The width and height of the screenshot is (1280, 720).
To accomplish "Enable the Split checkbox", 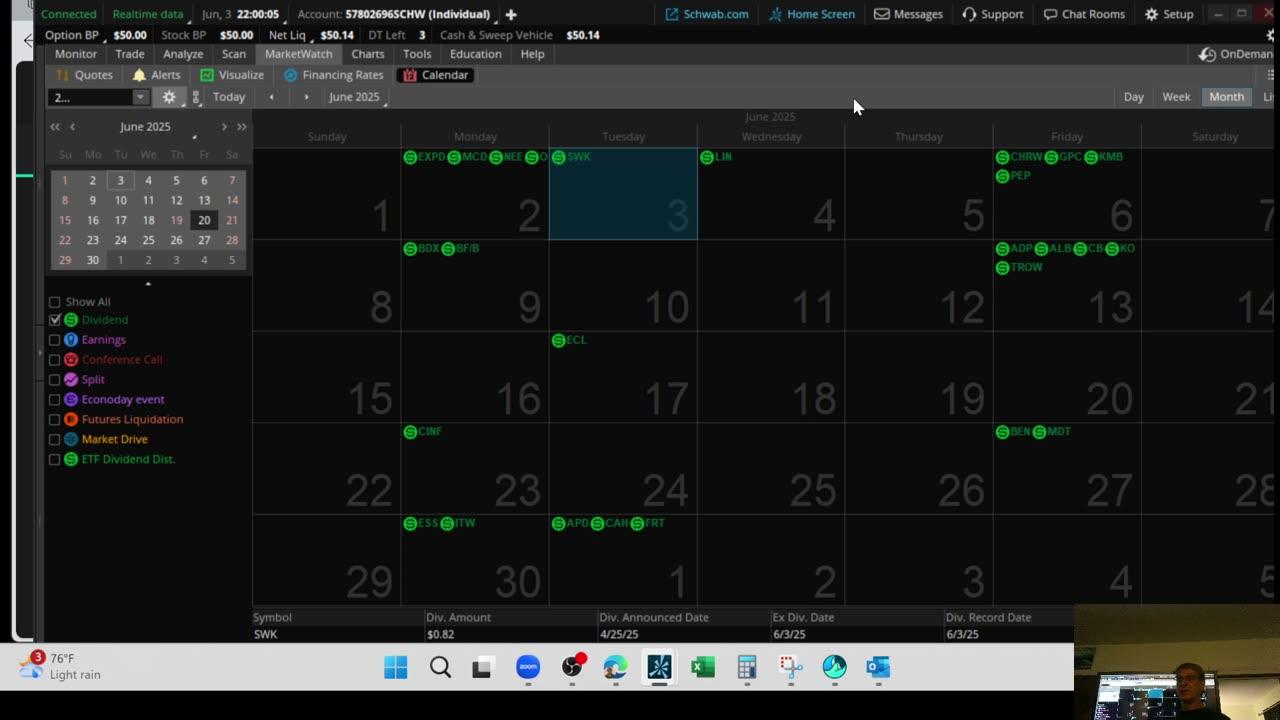I will [55, 380].
